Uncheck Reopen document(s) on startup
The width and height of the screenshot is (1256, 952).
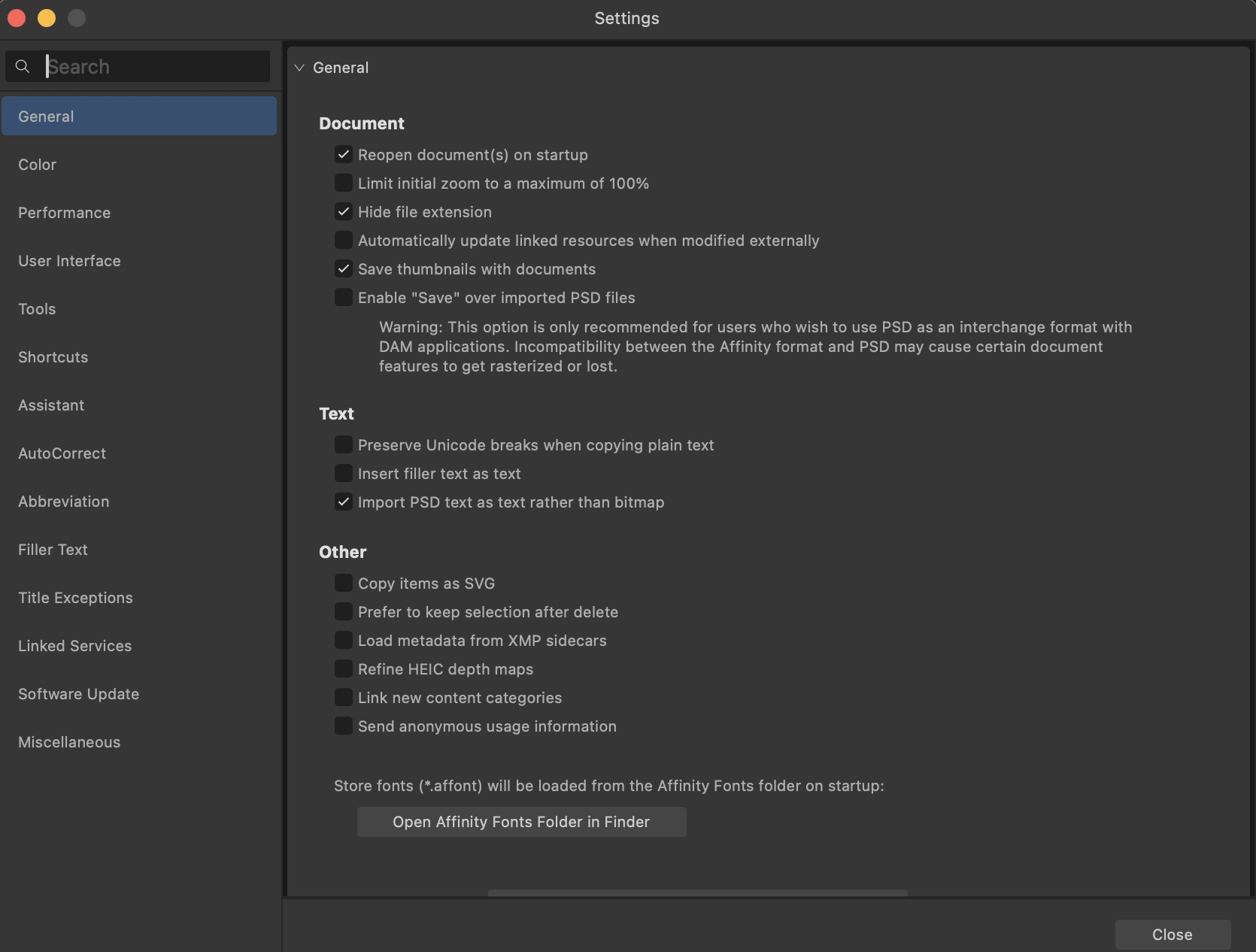(344, 155)
